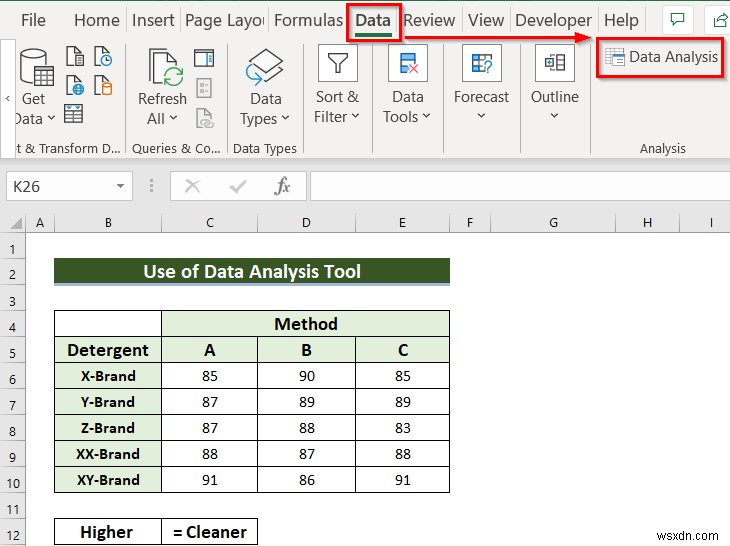Select column G header
Screen dimensions: 730x546
[x=553, y=222]
